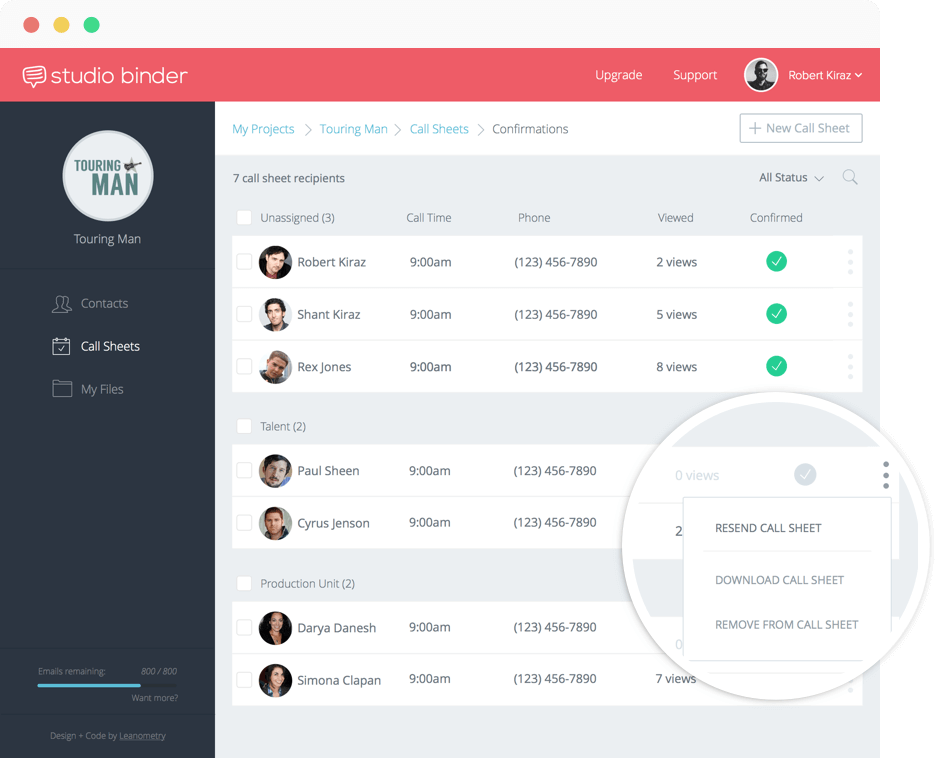This screenshot has width=938, height=758.
Task: Click Paul Sheen's avatar photo
Action: [275, 471]
